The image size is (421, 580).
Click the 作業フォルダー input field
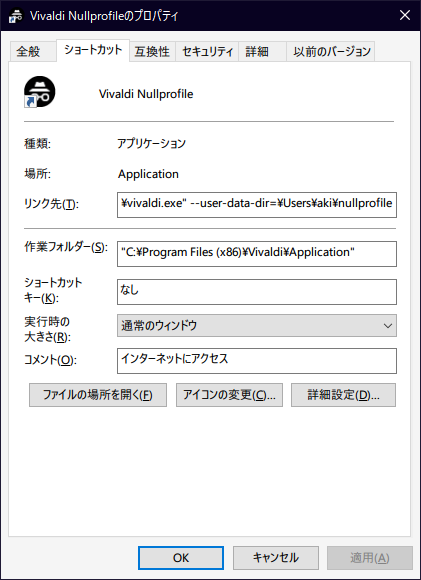(x=257, y=254)
